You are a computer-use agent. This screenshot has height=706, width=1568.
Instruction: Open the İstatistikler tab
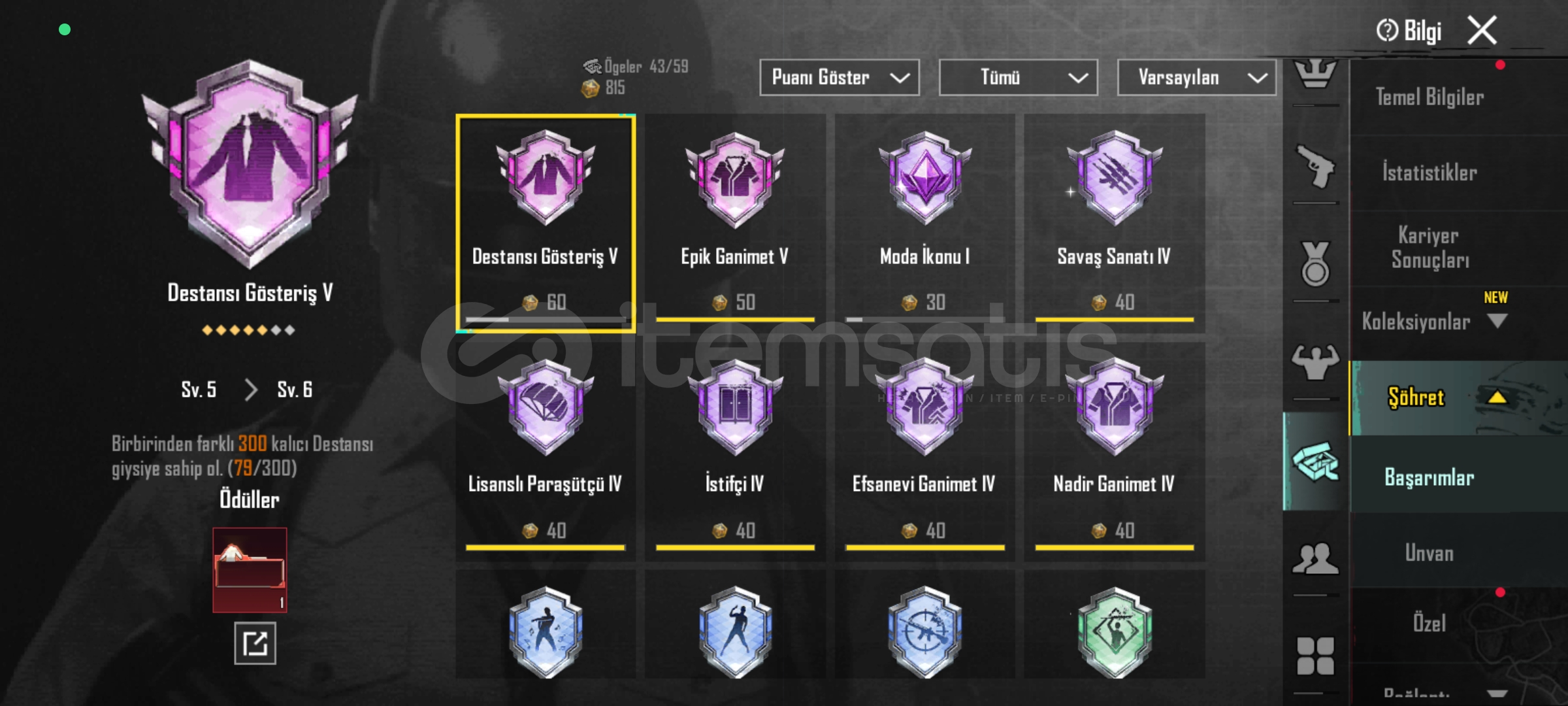tap(1429, 173)
